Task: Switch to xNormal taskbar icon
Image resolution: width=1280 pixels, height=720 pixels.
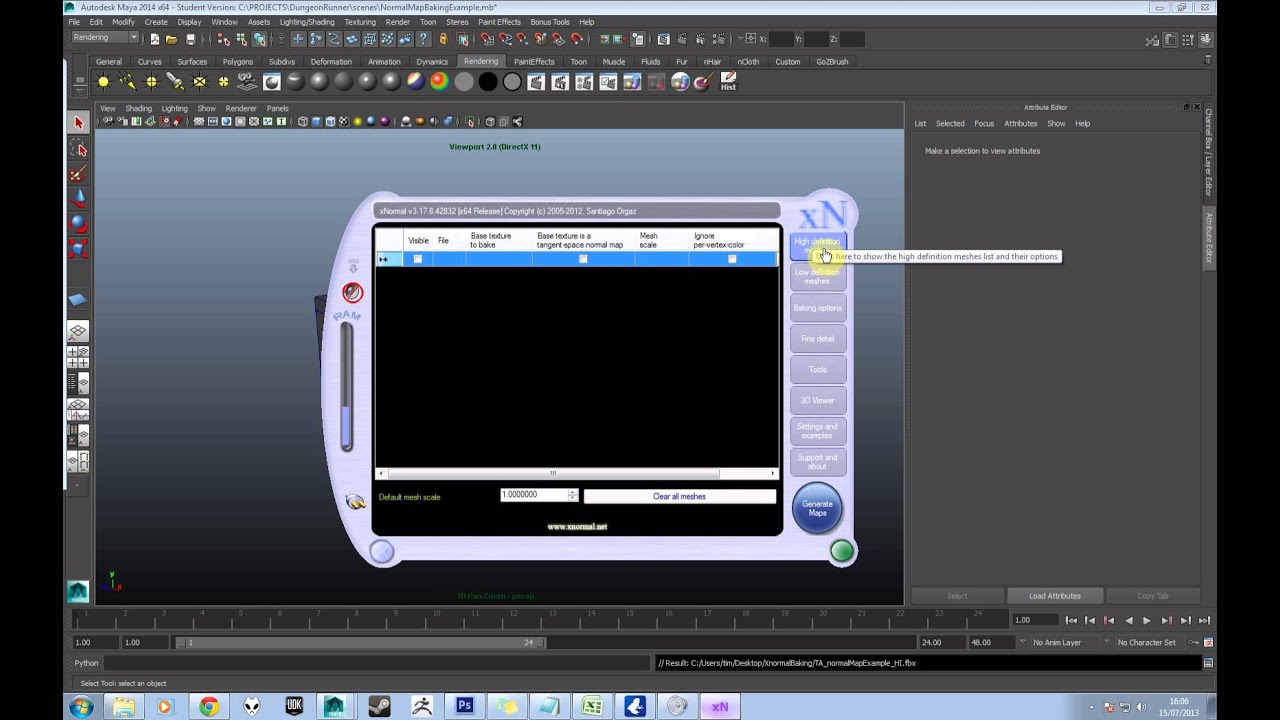Action: (x=720, y=706)
